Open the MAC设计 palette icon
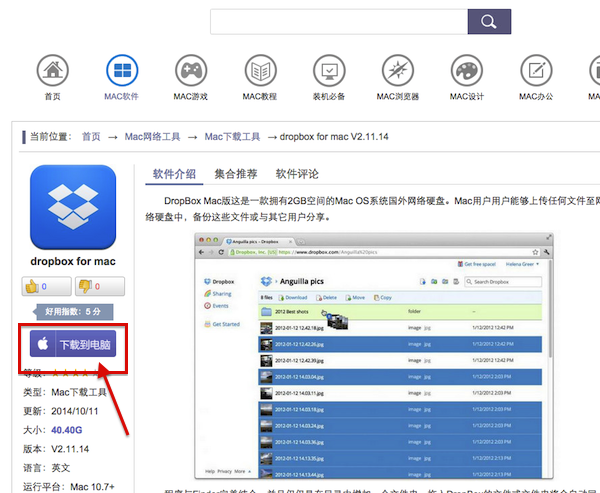This screenshot has height=493, width=600. pos(467,70)
